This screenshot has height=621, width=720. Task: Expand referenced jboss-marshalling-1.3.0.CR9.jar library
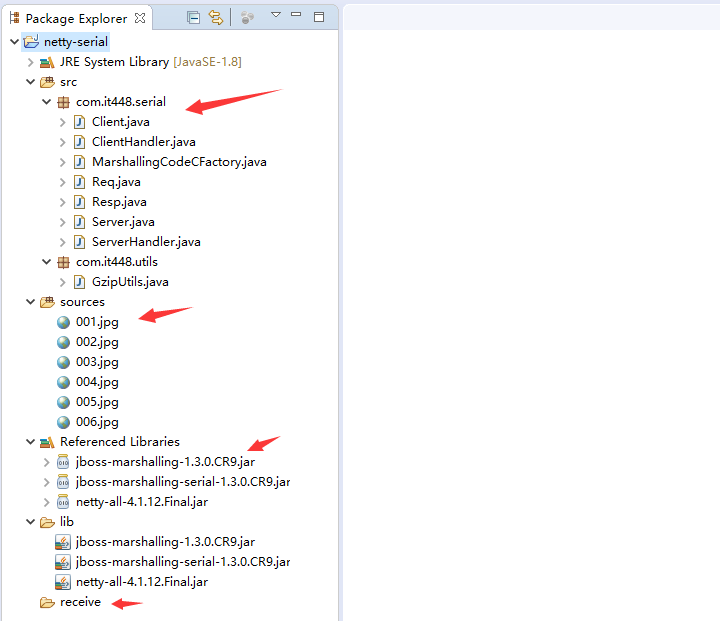[46, 462]
